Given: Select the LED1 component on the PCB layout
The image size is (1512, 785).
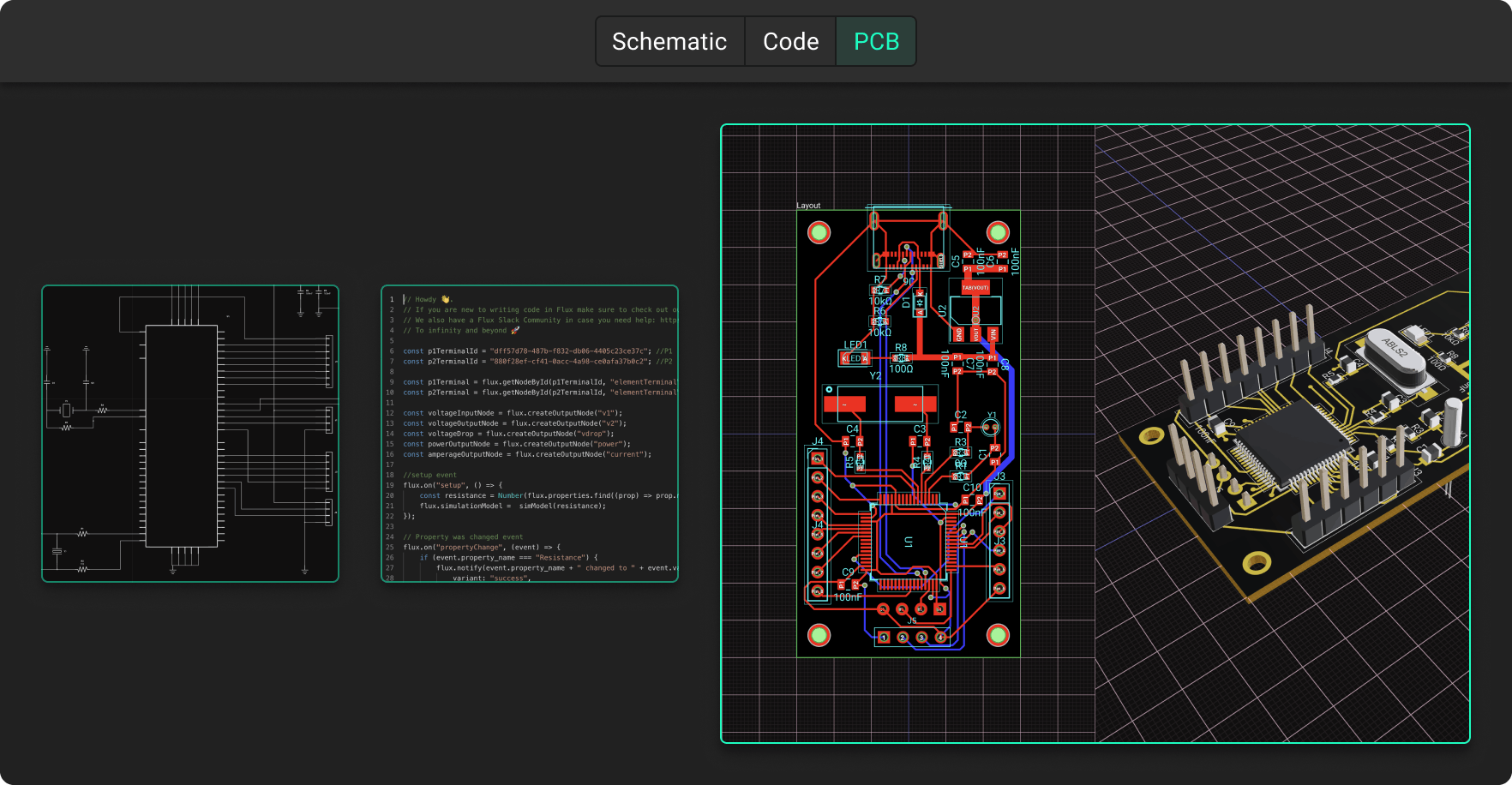Looking at the screenshot, I should pyautogui.click(x=855, y=358).
